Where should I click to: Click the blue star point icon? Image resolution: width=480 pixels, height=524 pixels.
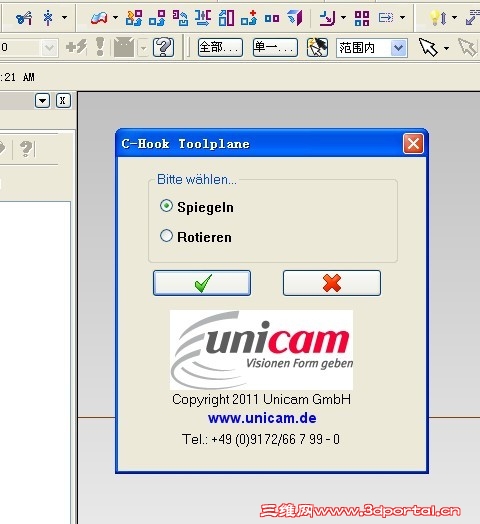click(48, 18)
